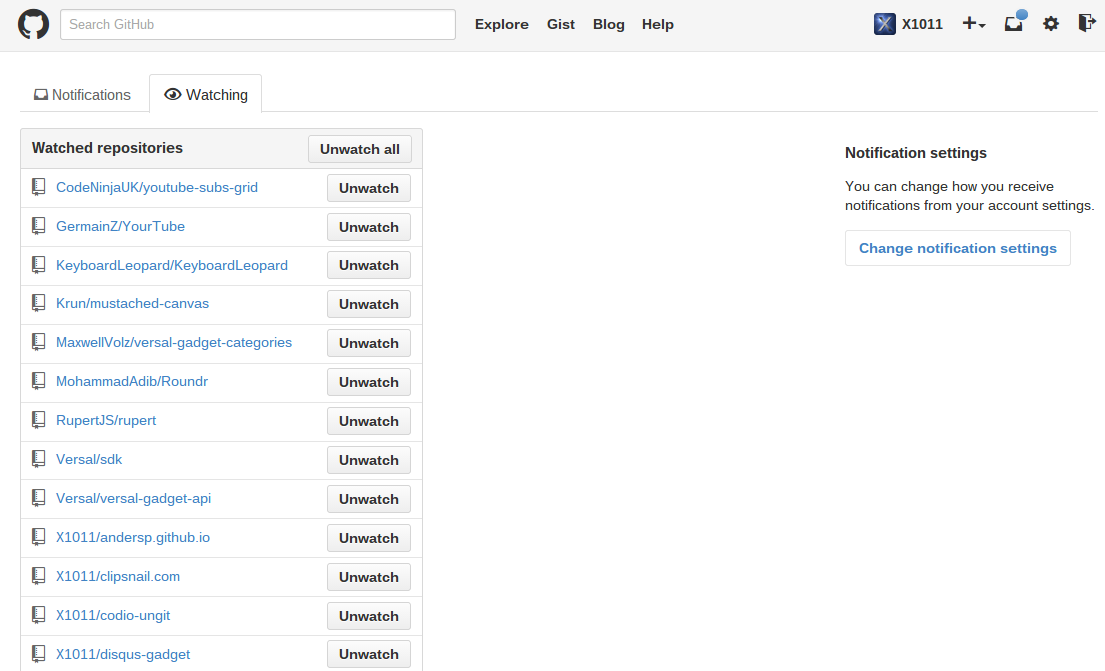Focus the Search GitHub field
The image size is (1105, 671).
pyautogui.click(x=258, y=24)
